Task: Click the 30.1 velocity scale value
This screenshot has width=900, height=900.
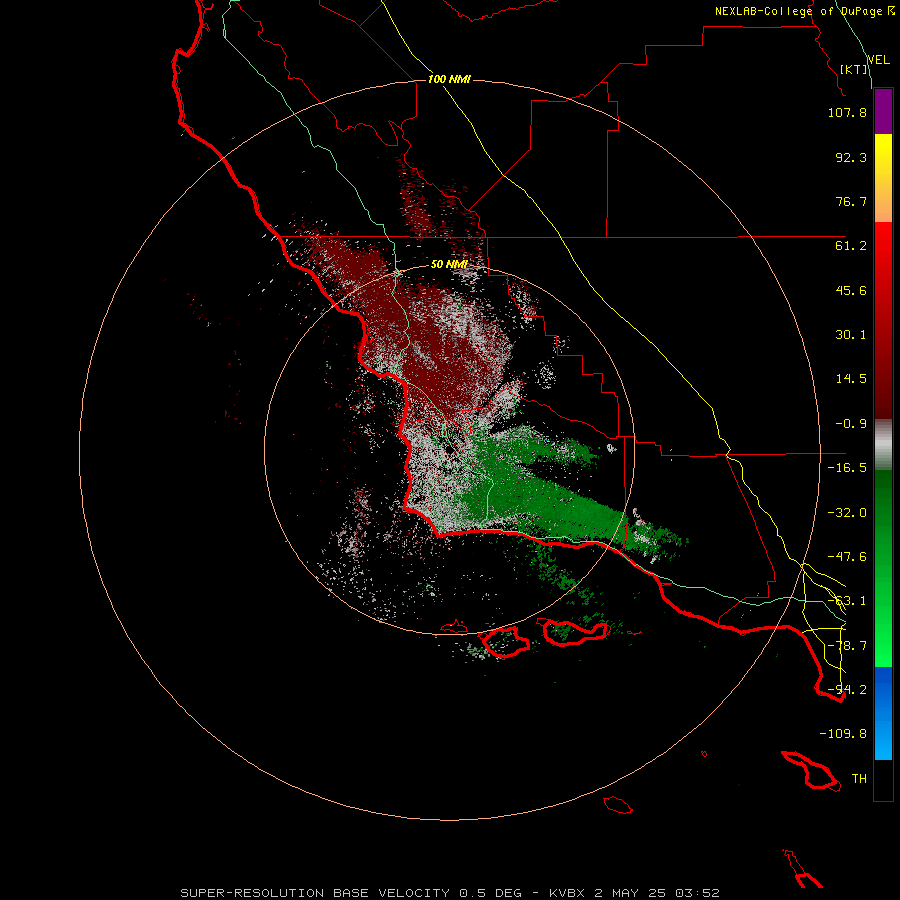Action: click(851, 335)
